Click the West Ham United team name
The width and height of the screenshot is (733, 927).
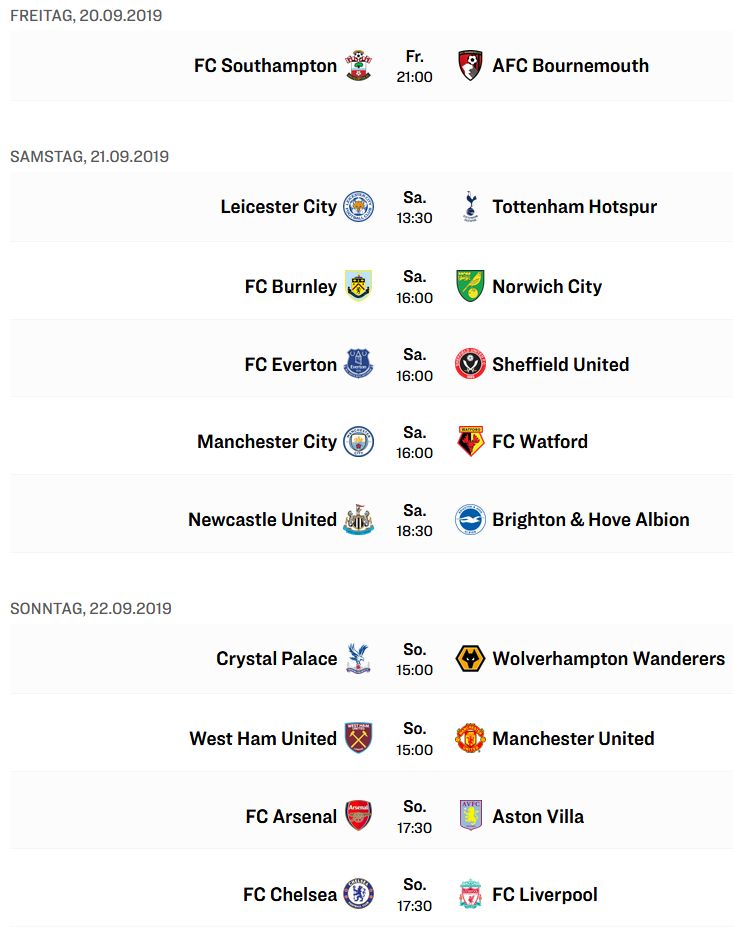point(263,738)
